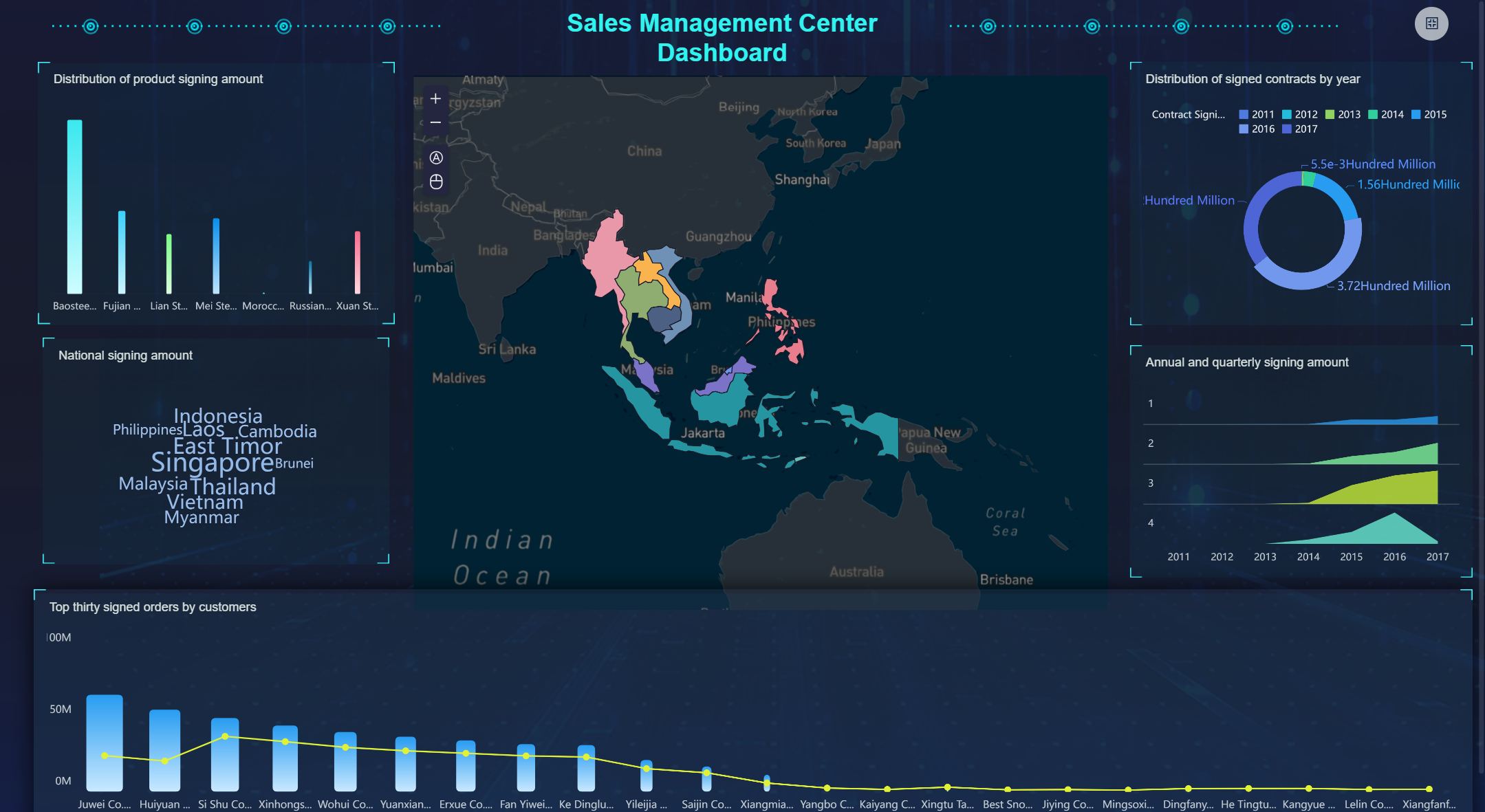Click the 2013 green swatch in the donut legend

(x=1329, y=114)
